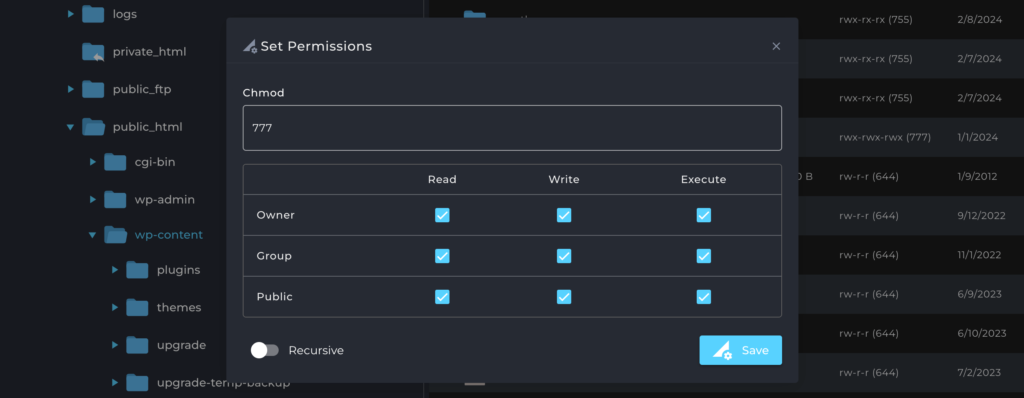Close the Set Permissions dialog
The width and height of the screenshot is (1024, 398).
pyautogui.click(x=776, y=46)
